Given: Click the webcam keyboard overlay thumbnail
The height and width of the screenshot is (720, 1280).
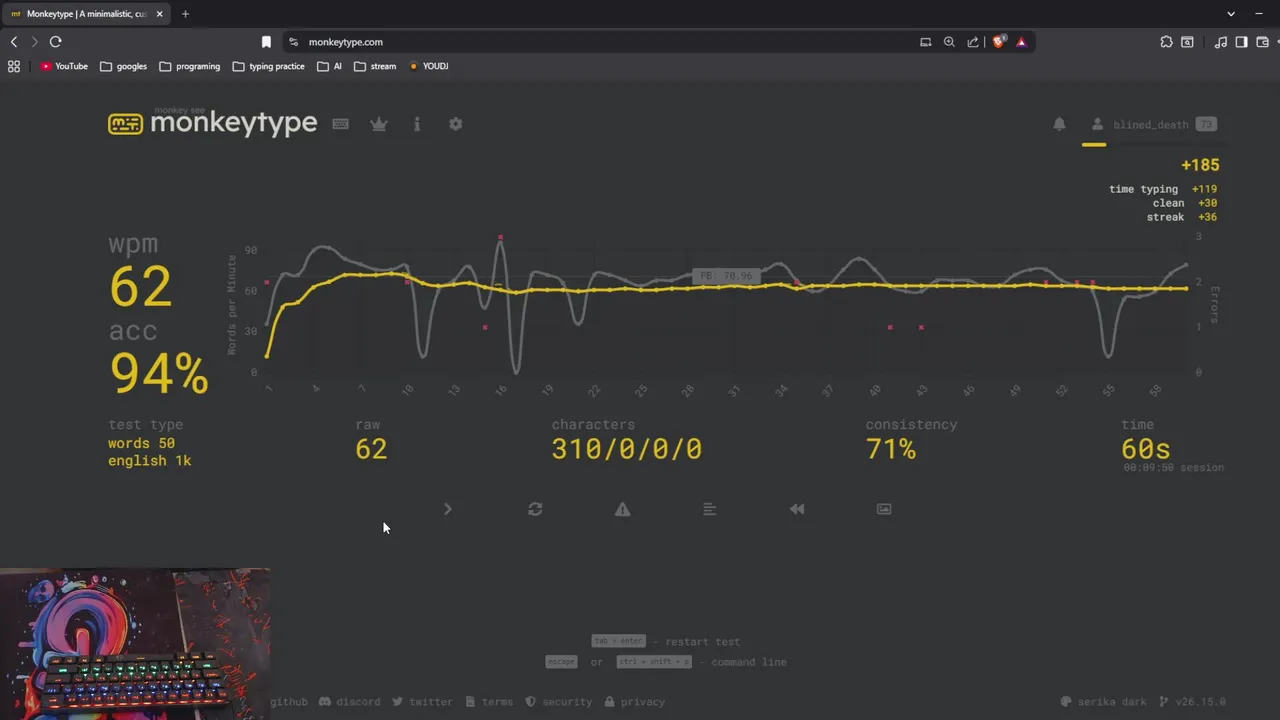Looking at the screenshot, I should click(x=135, y=644).
